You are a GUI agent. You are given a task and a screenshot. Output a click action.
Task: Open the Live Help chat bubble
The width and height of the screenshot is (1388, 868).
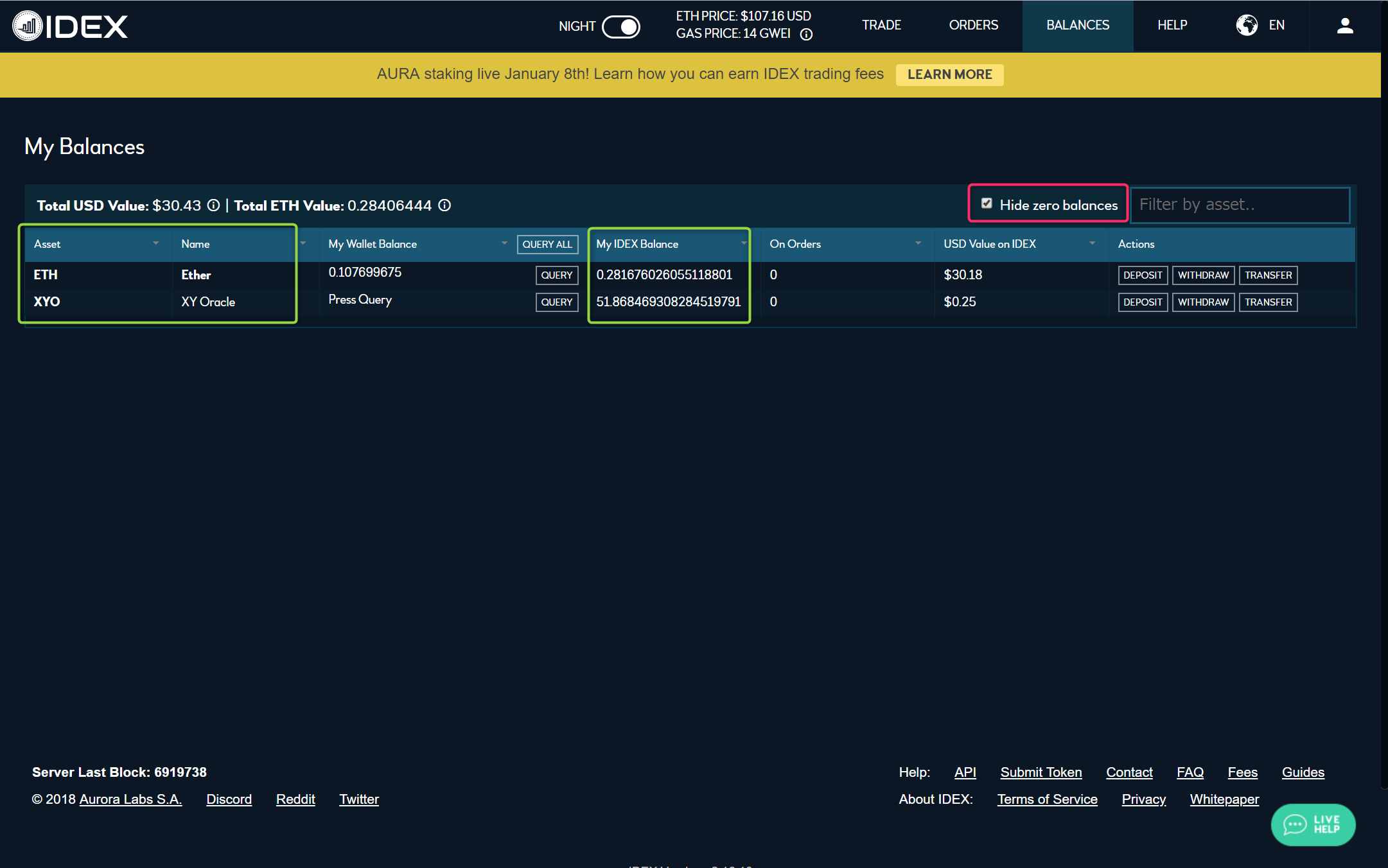1312,824
